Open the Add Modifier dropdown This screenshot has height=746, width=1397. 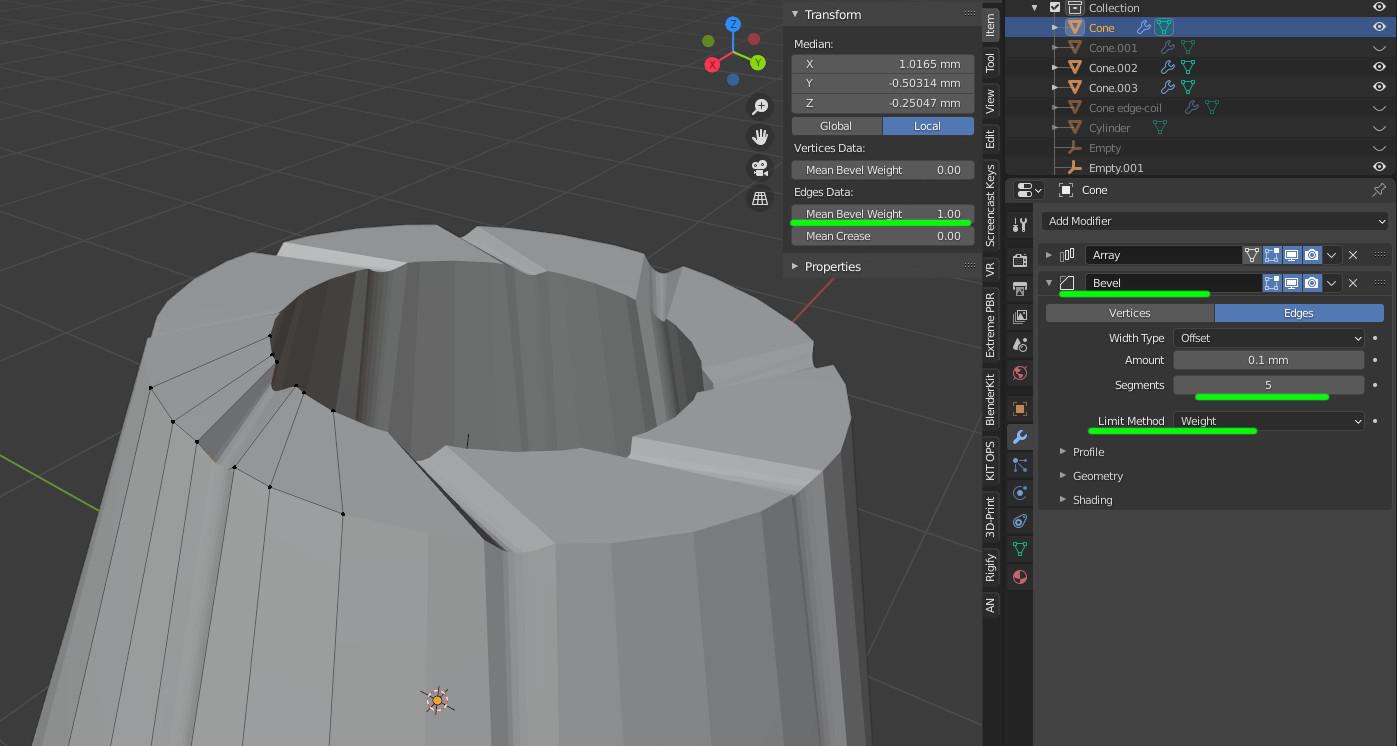click(x=1215, y=221)
